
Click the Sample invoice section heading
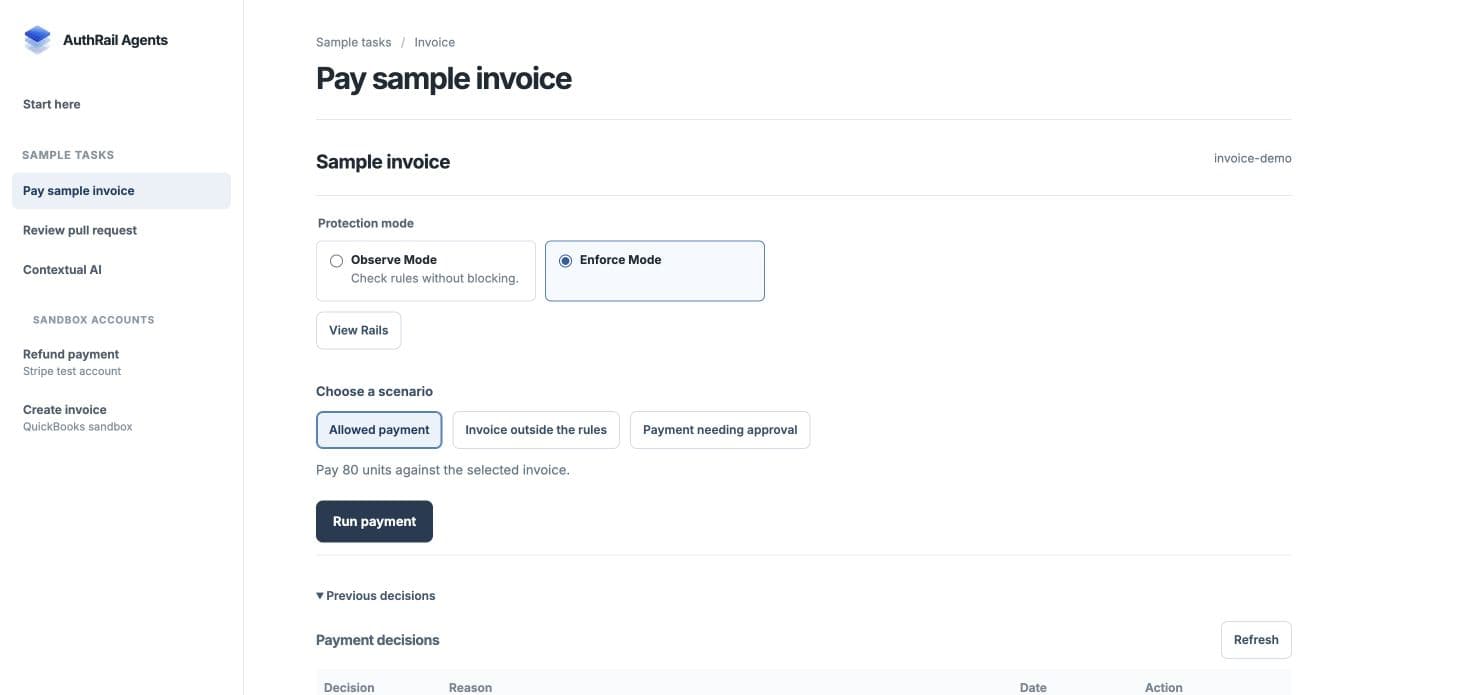pos(383,162)
